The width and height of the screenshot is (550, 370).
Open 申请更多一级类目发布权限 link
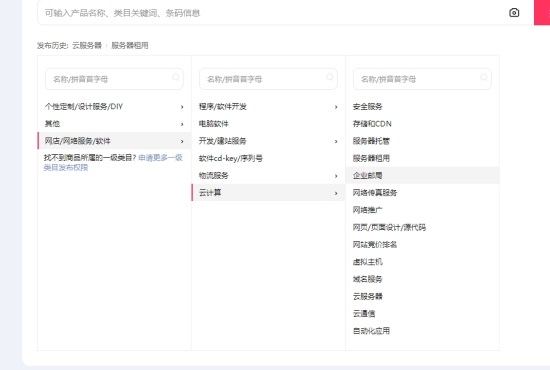[x=113, y=162]
